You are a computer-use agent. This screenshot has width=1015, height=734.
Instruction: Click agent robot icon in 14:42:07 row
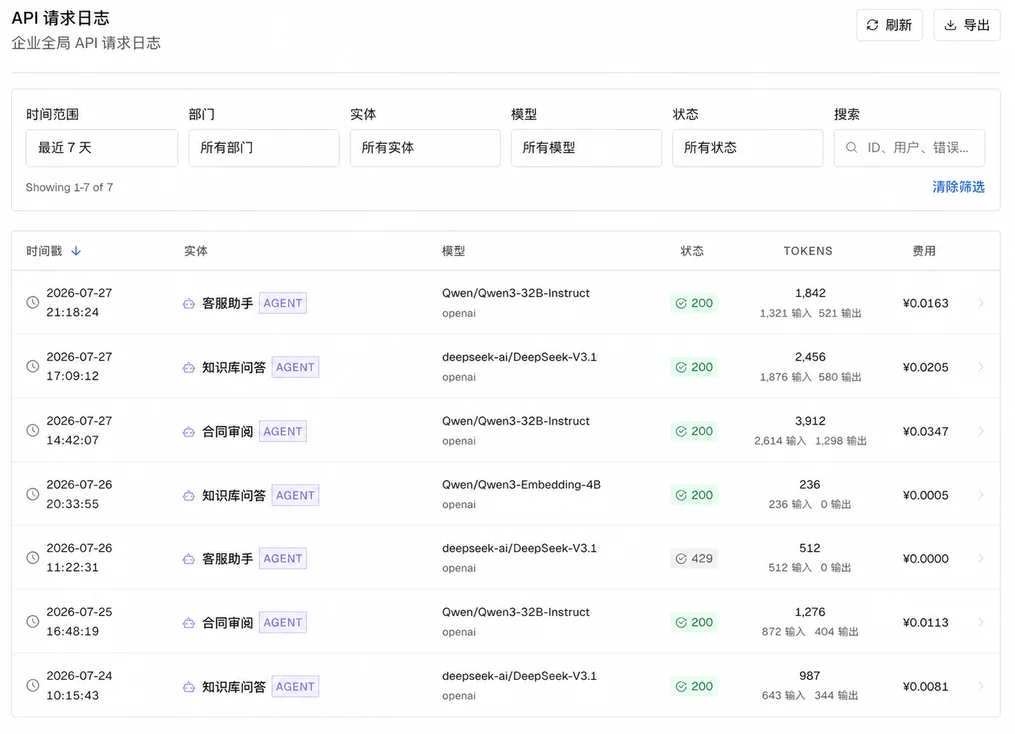point(188,432)
